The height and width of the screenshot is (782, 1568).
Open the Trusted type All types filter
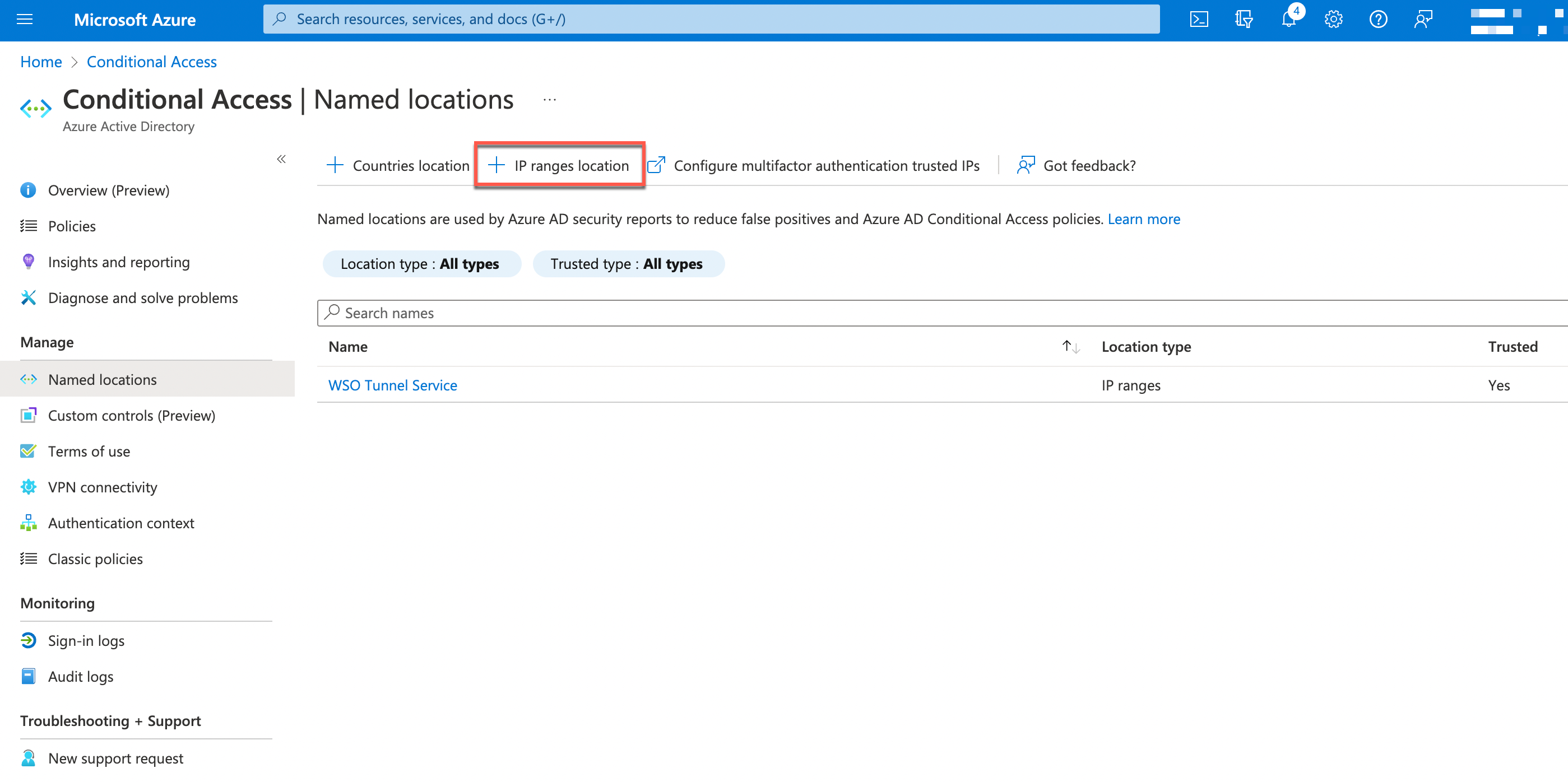628,263
